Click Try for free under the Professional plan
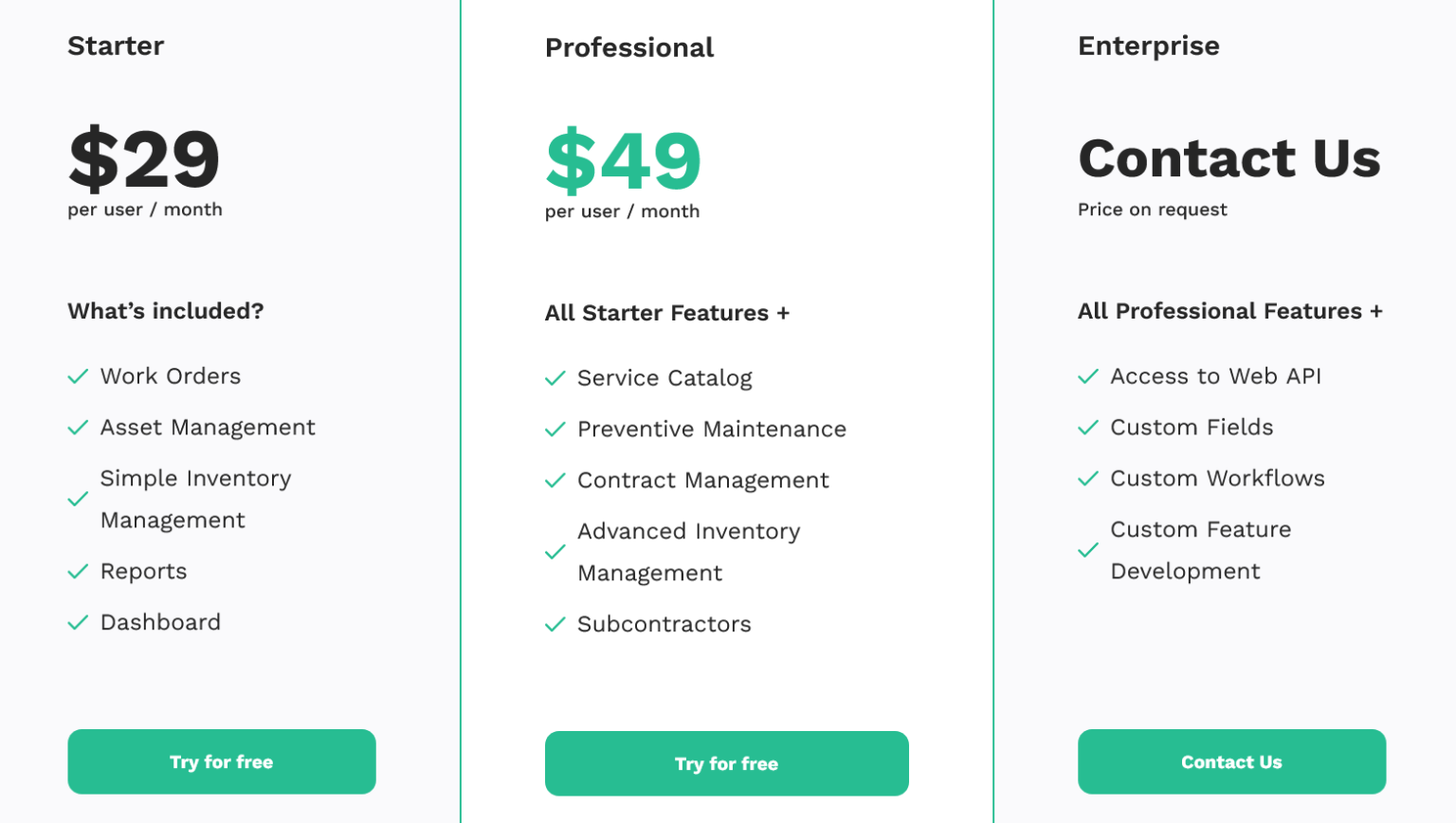This screenshot has height=823, width=1456. [x=727, y=763]
